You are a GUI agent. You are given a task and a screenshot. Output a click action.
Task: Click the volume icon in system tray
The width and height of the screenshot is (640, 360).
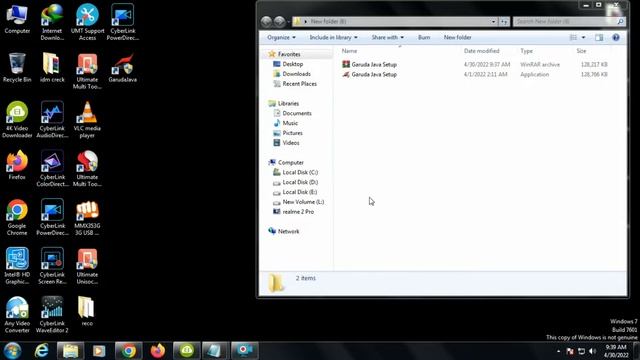(592, 351)
